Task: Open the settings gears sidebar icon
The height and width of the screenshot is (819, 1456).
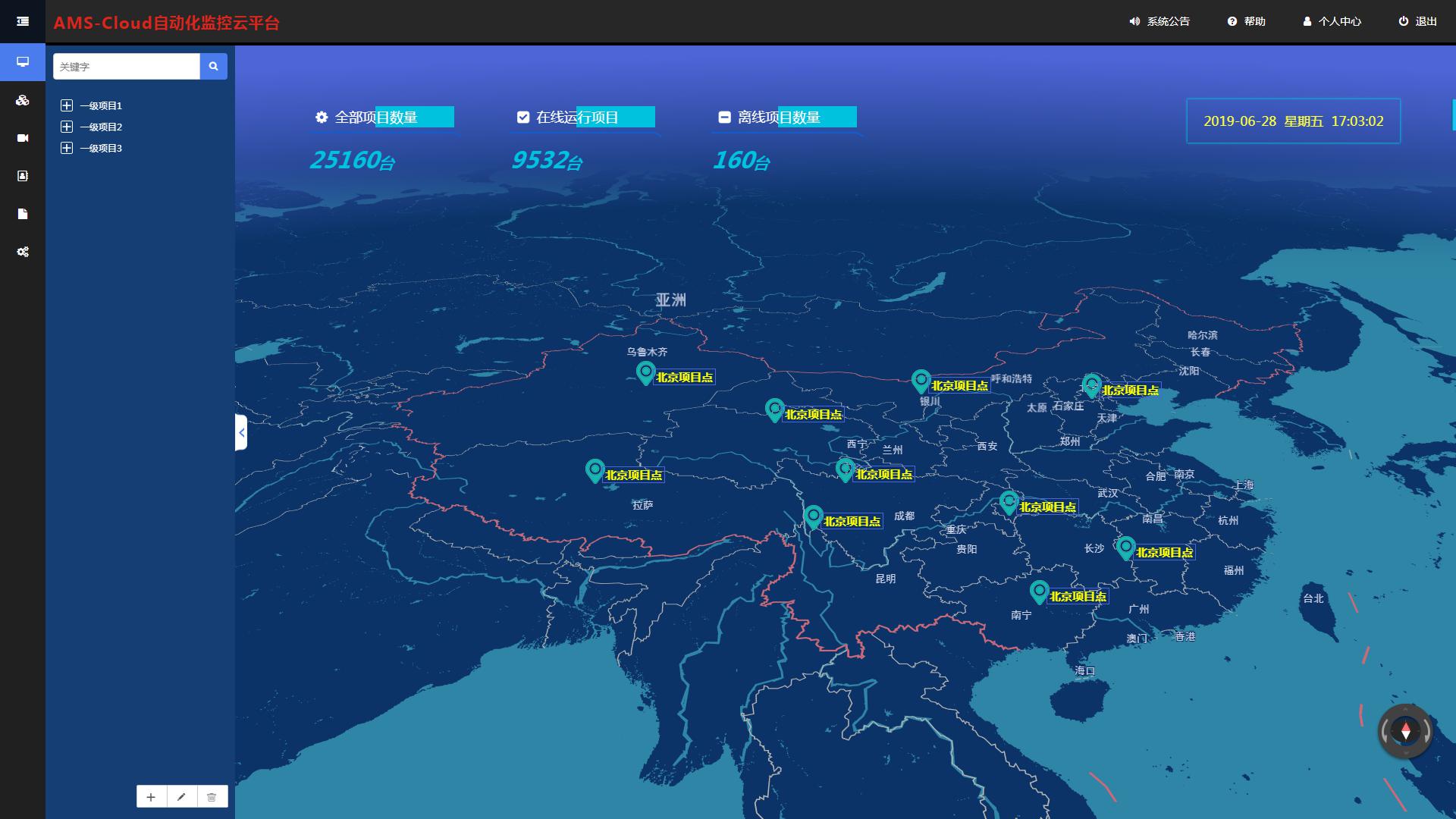Action: 23,252
